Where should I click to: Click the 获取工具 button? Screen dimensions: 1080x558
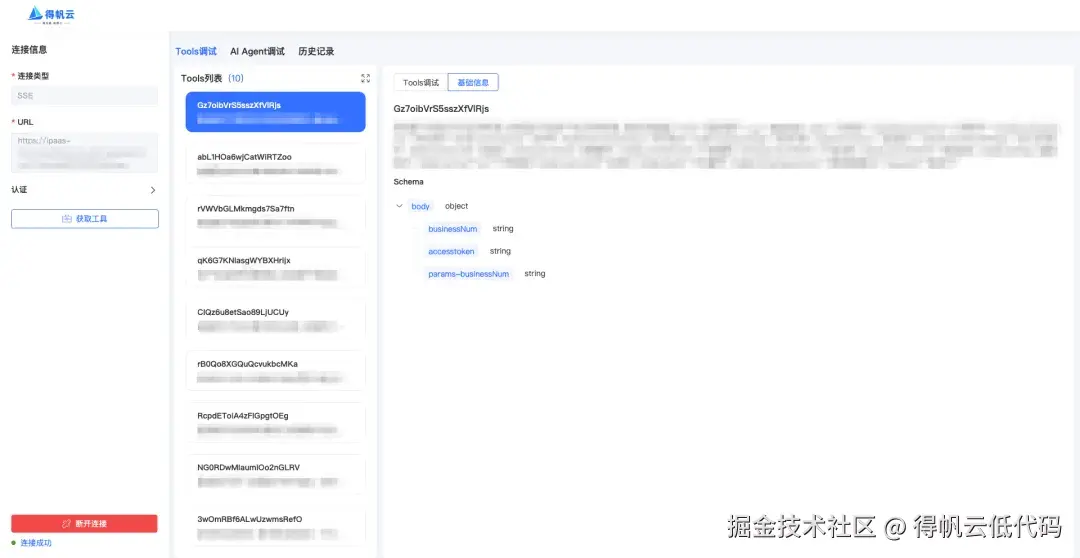(x=85, y=219)
